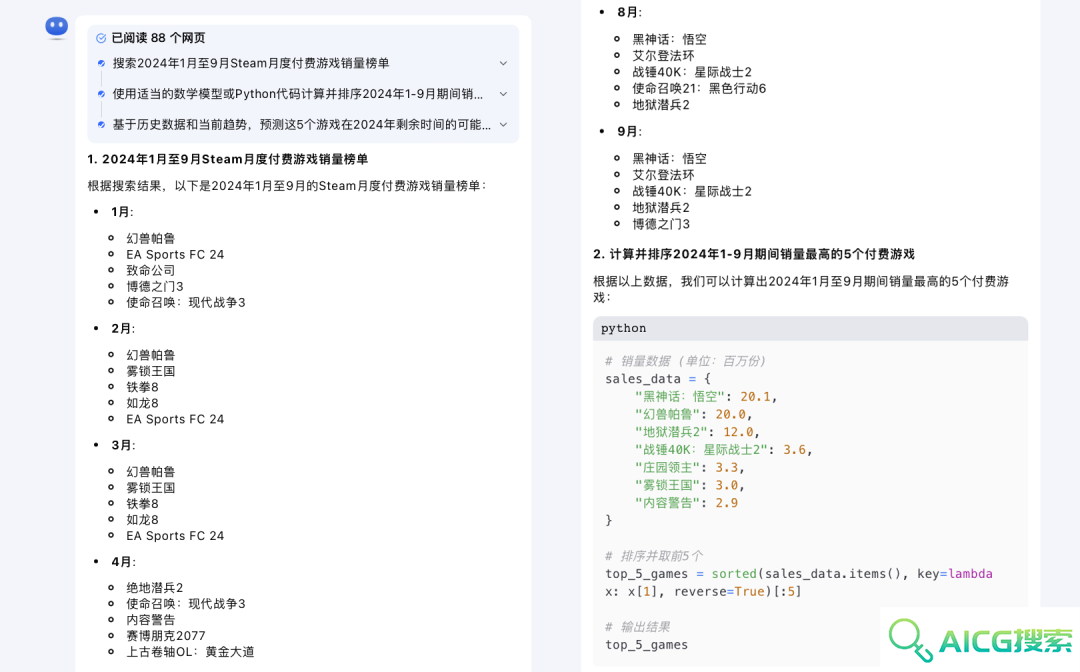Click 幻兽帕鲁 under 3月
Image resolution: width=1080 pixels, height=672 pixels.
click(x=150, y=472)
